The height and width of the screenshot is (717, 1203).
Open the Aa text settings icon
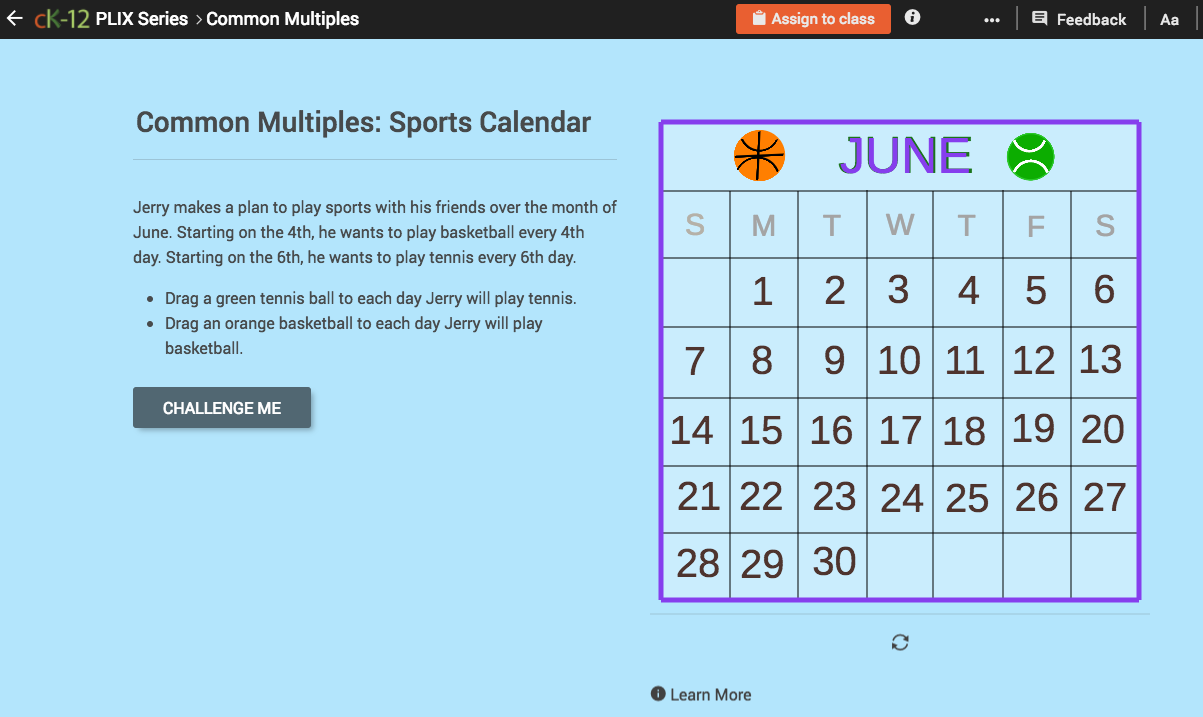[x=1169, y=18]
